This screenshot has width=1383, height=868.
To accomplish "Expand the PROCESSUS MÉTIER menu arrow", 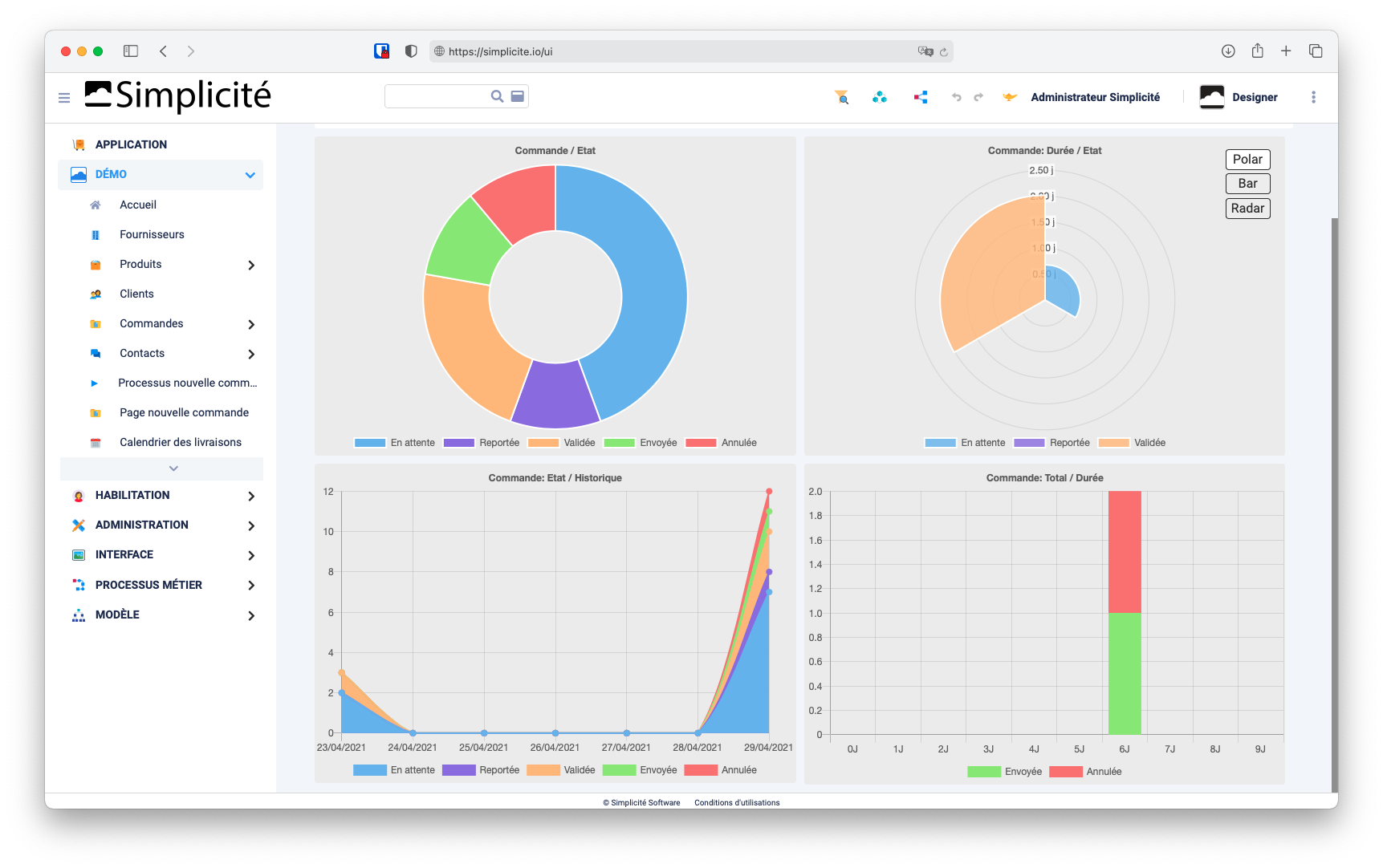I will (251, 586).
